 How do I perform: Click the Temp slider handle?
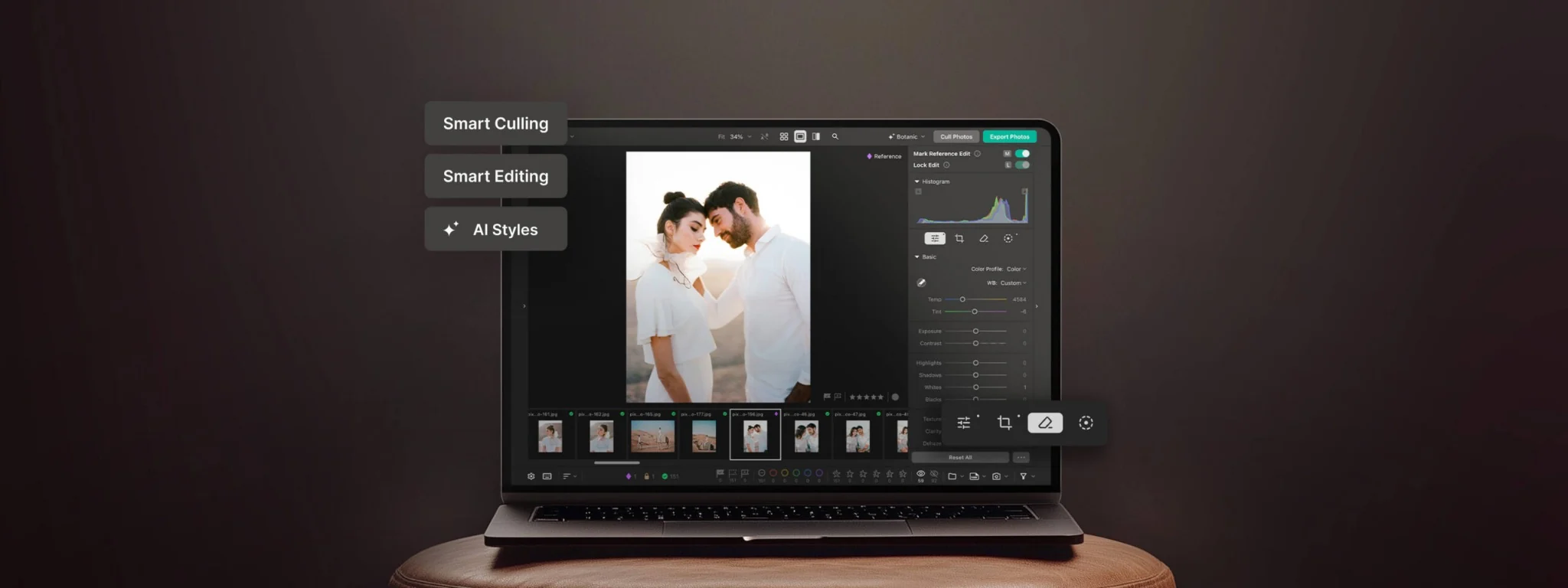pyautogui.click(x=962, y=299)
